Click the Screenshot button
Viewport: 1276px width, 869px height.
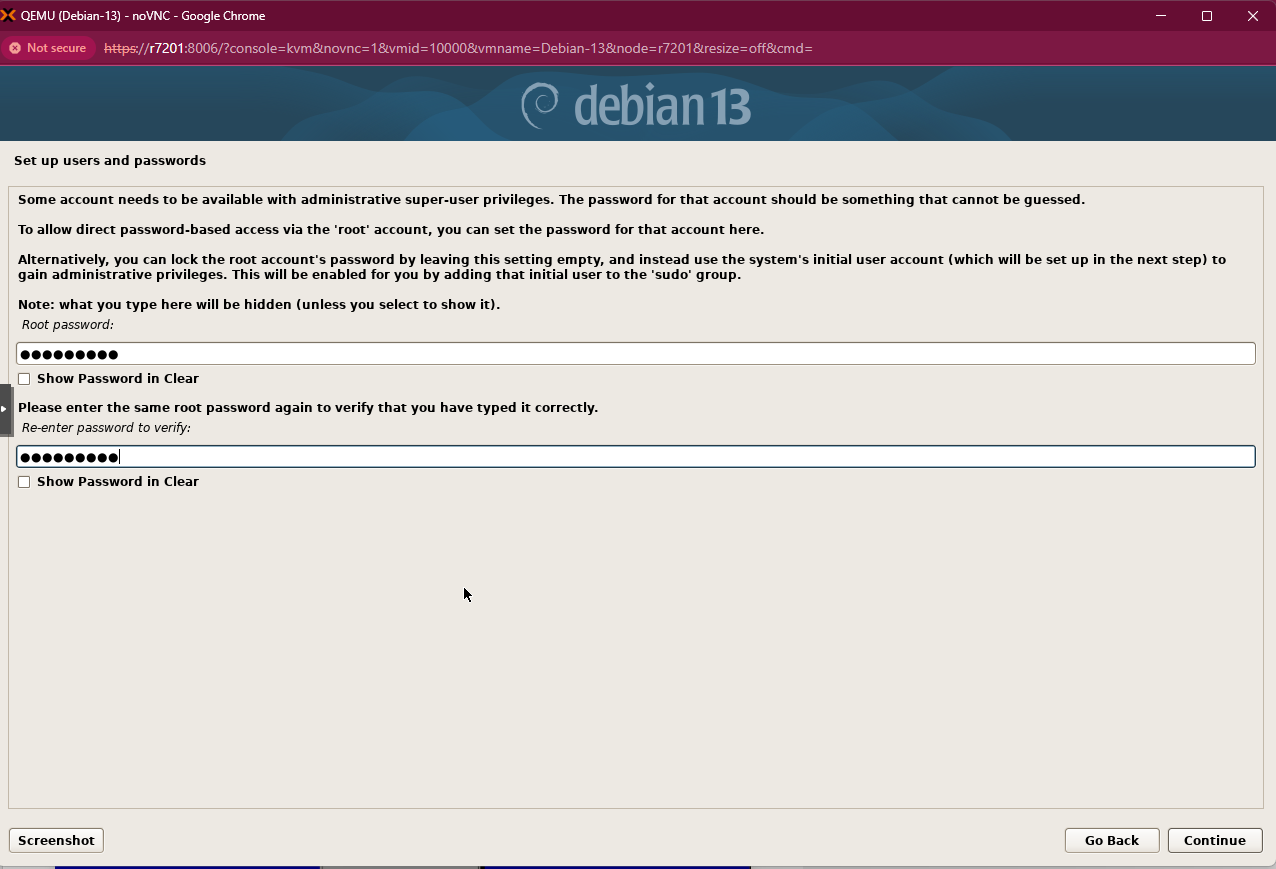[56, 840]
